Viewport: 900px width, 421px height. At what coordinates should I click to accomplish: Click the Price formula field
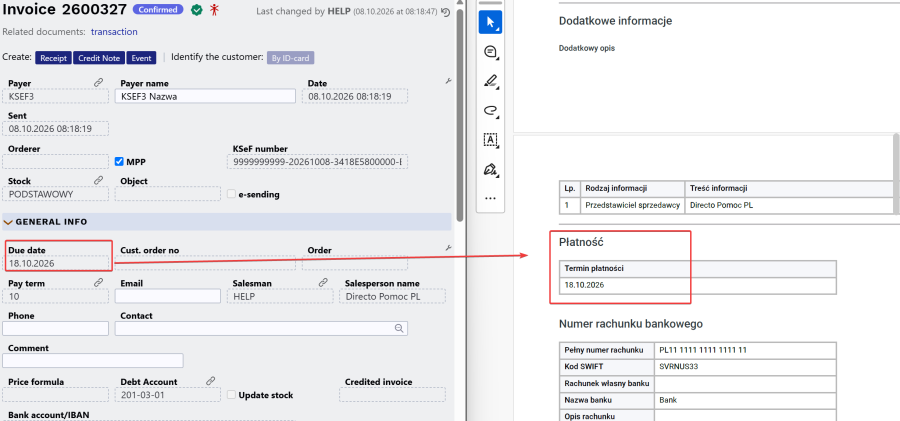pyautogui.click(x=56, y=395)
